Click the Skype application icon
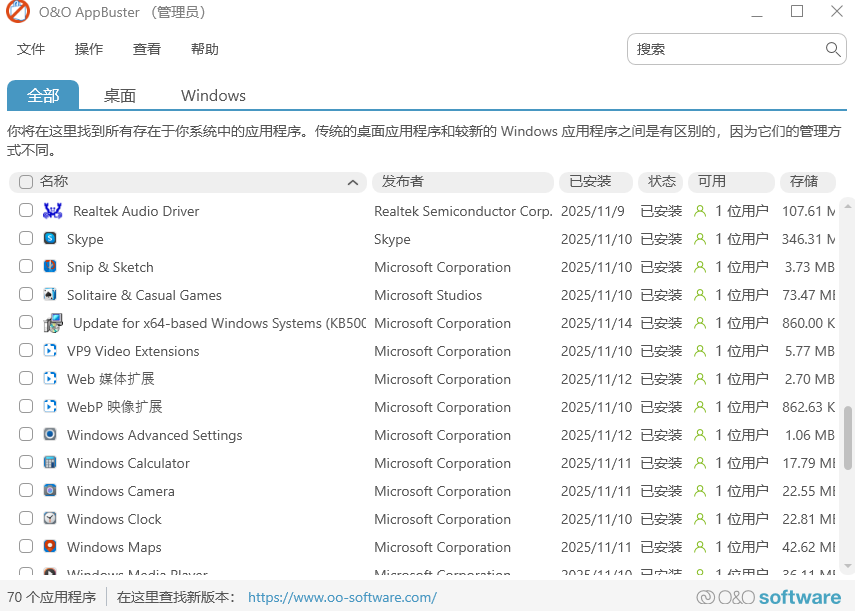 tap(50, 239)
